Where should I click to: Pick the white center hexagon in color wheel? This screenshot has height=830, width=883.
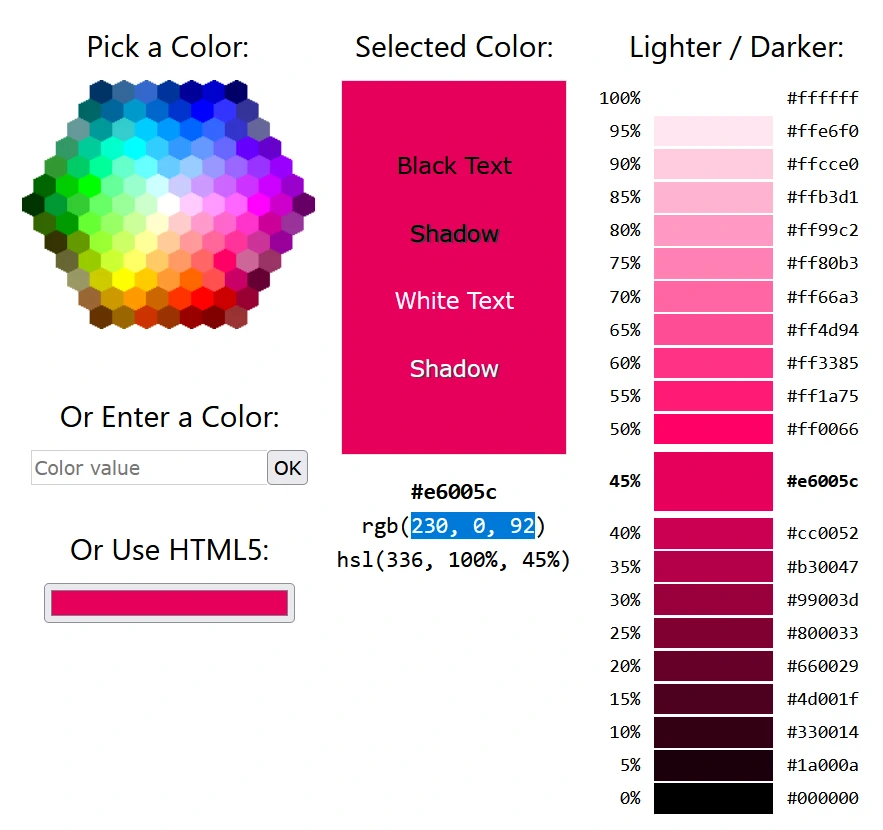click(168, 204)
